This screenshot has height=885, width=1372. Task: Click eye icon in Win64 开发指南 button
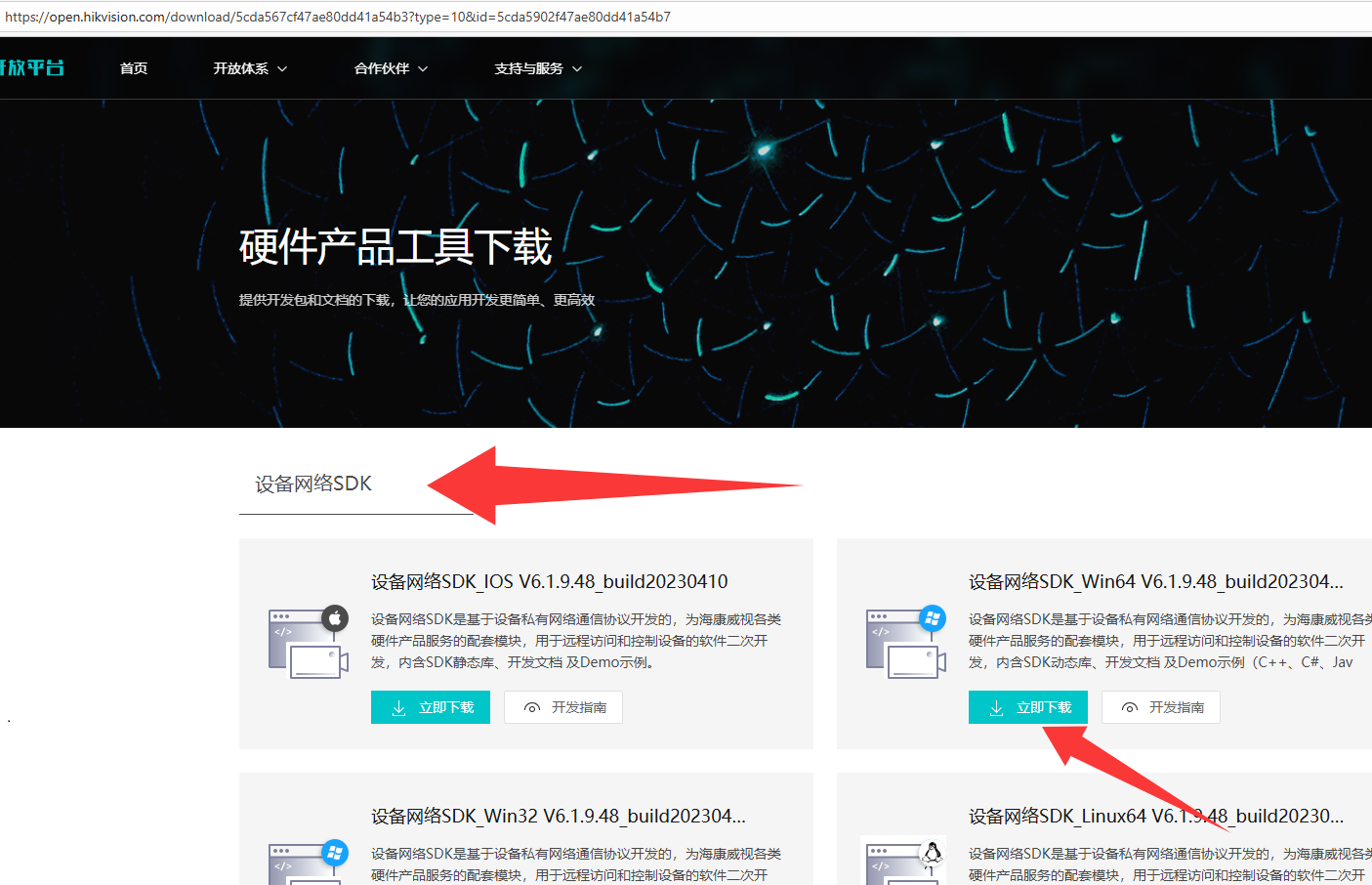(1129, 708)
